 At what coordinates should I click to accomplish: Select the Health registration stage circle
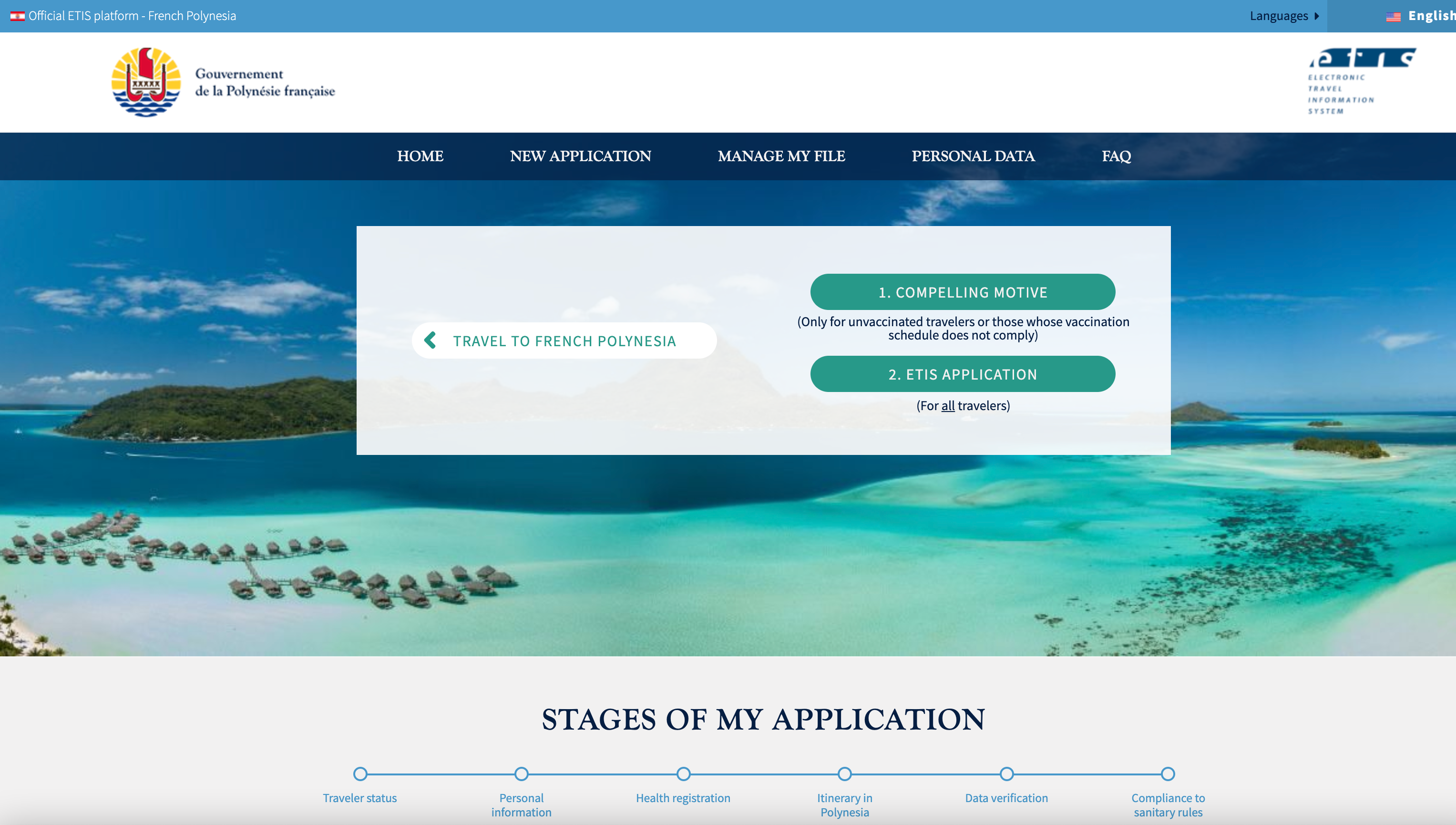[x=683, y=774]
